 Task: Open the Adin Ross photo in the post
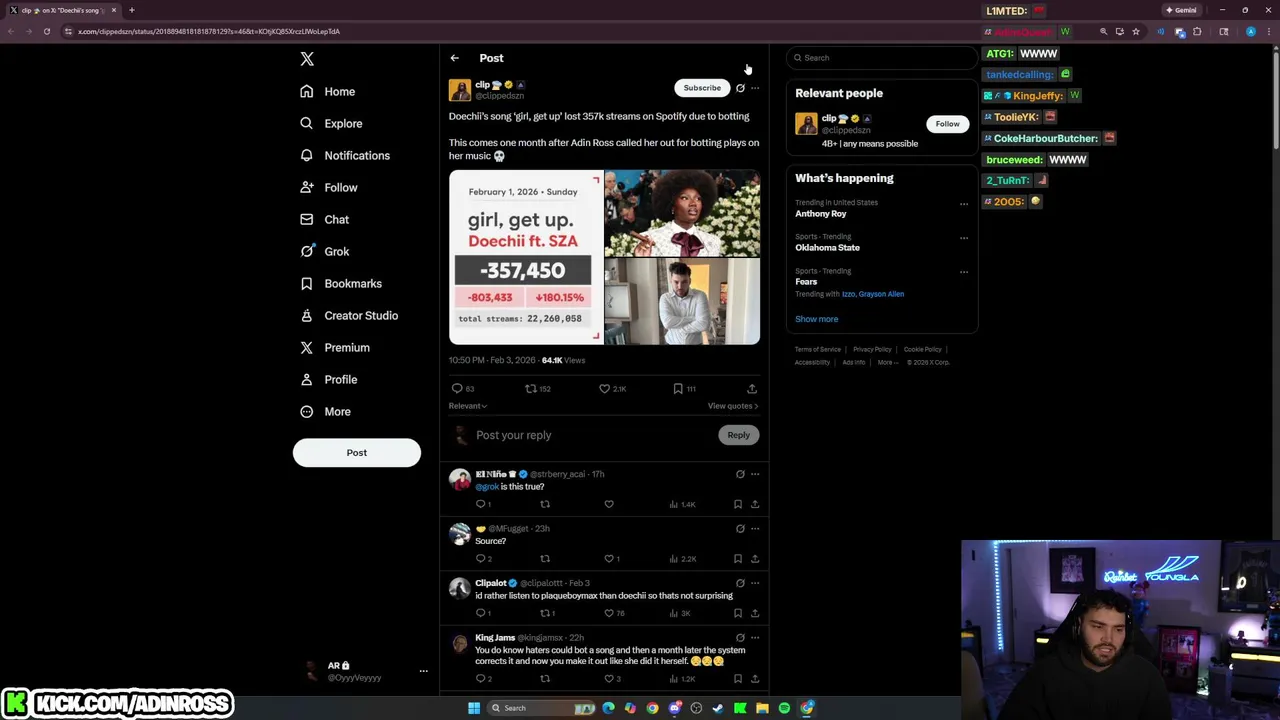coord(682,302)
